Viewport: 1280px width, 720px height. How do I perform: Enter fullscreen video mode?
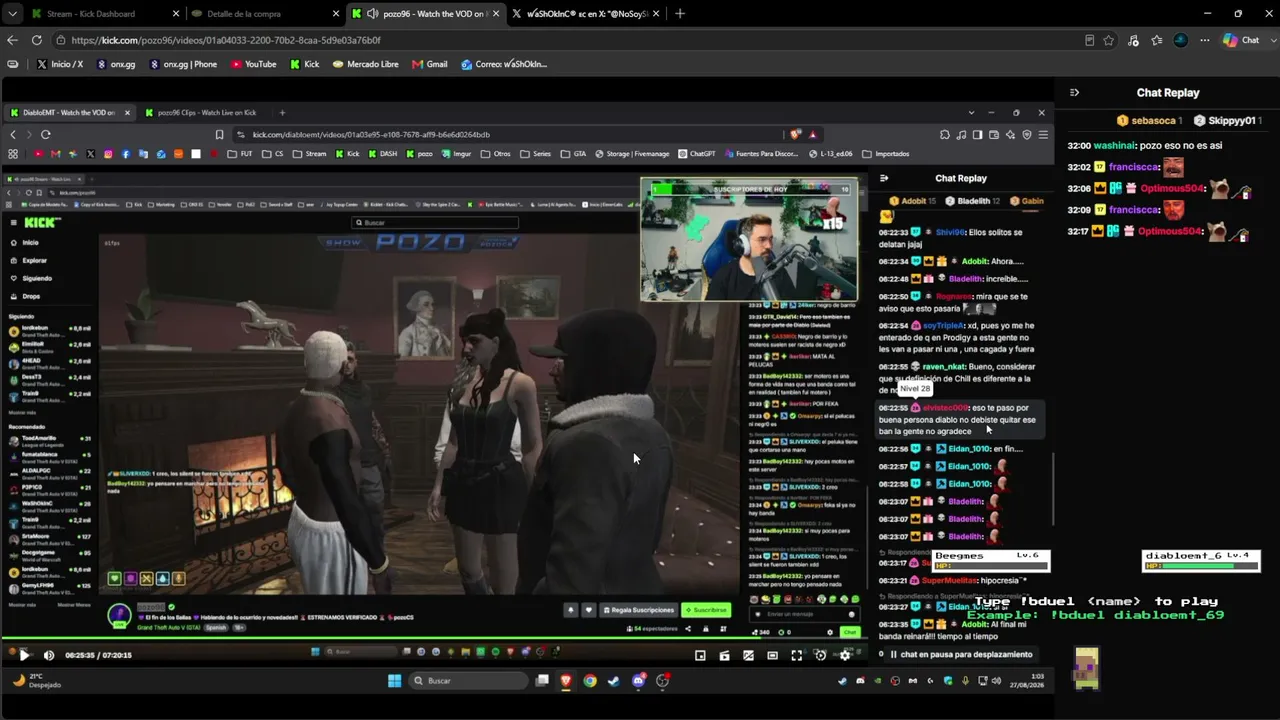pyautogui.click(x=796, y=655)
